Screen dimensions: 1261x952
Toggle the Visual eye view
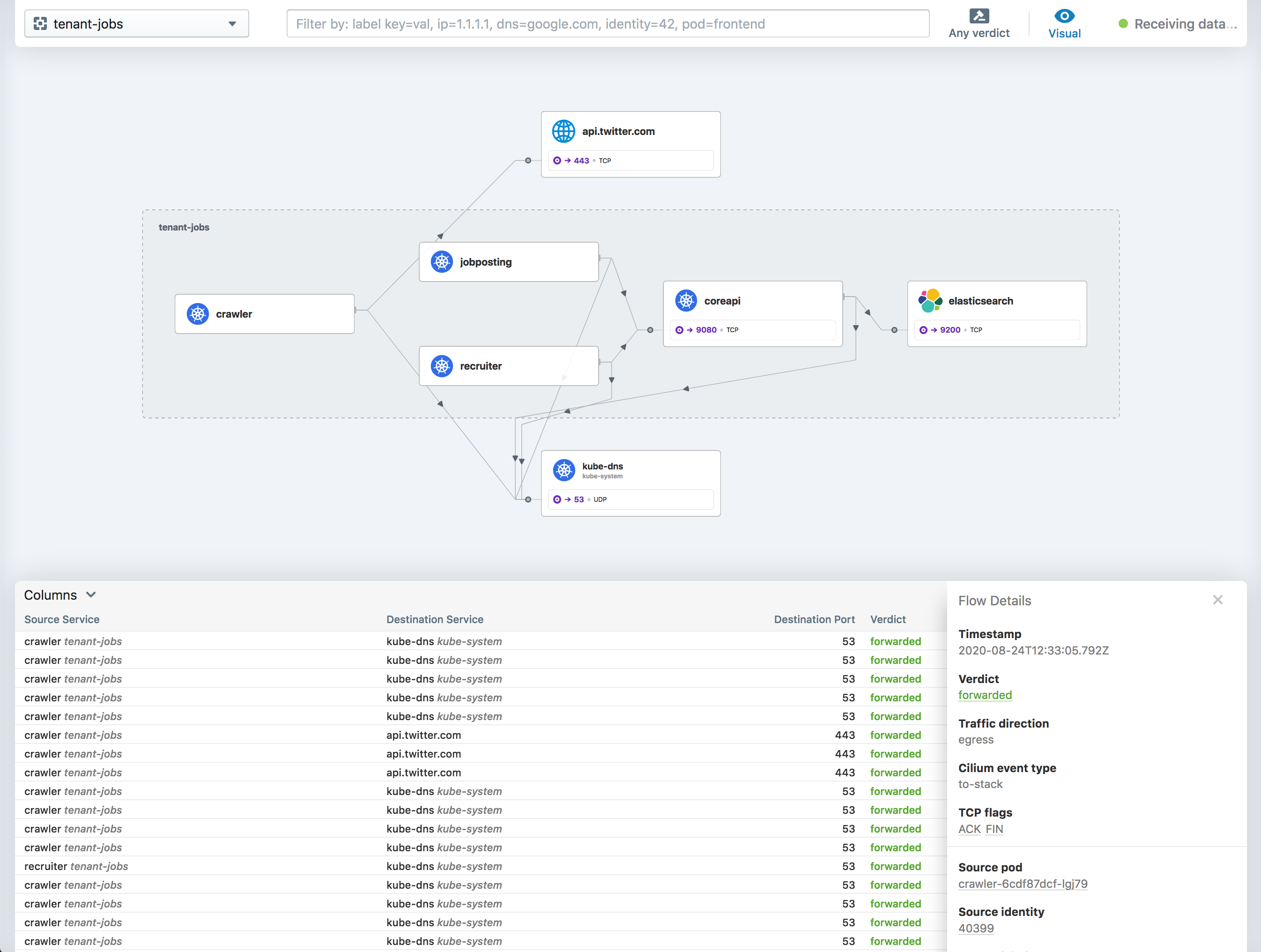click(1064, 23)
